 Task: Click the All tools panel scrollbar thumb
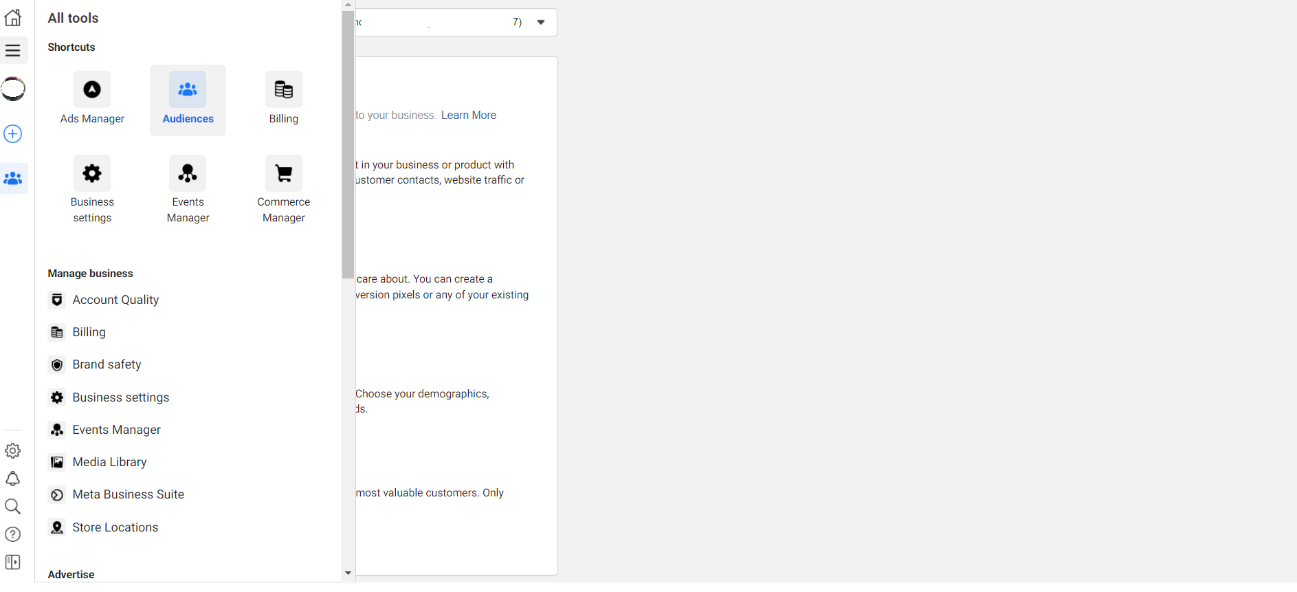pyautogui.click(x=348, y=145)
